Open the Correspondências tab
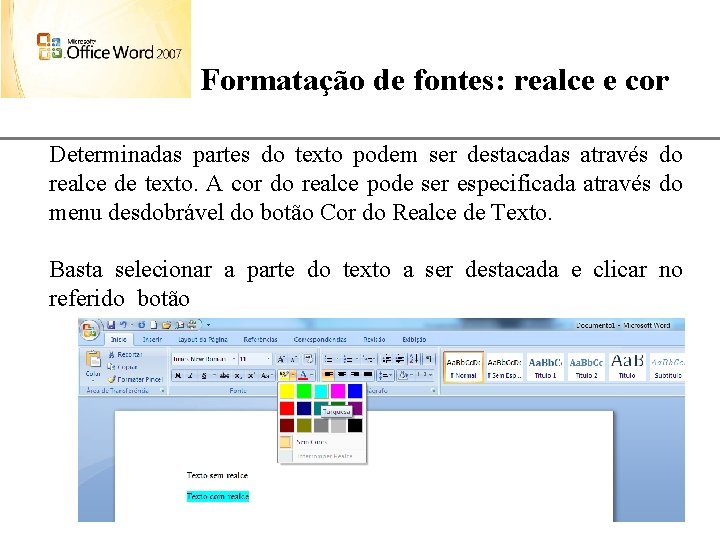 [320, 340]
